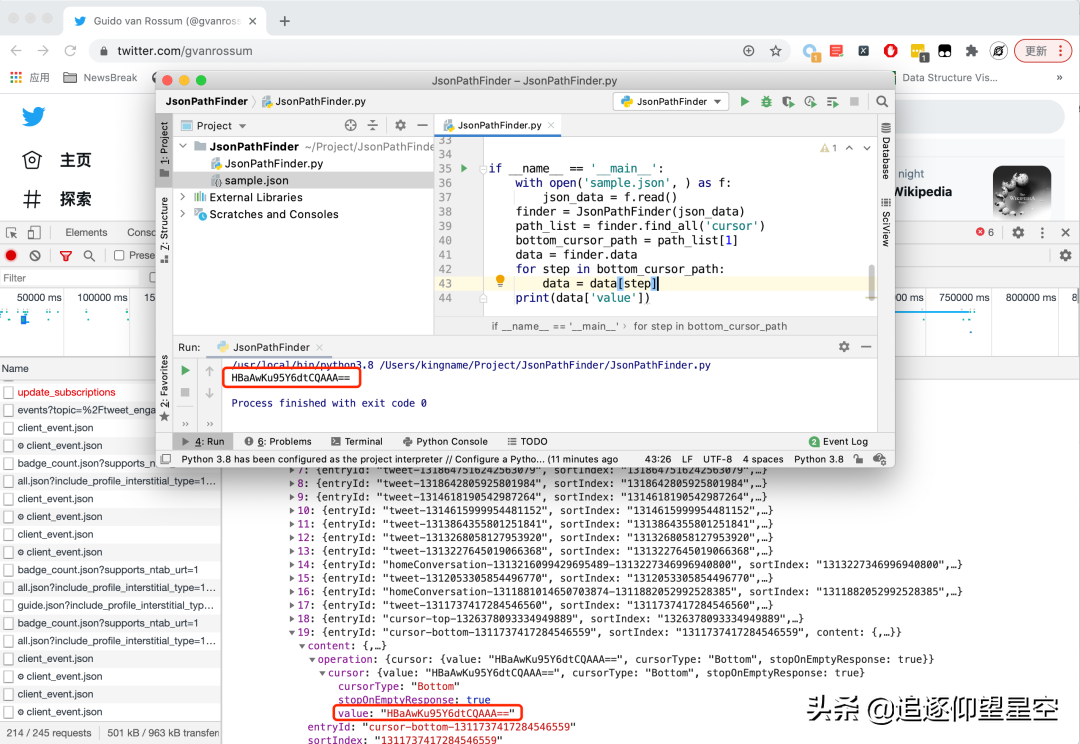This screenshot has width=1080, height=744.
Task: Open the Terminal tool tab
Action: (x=356, y=442)
